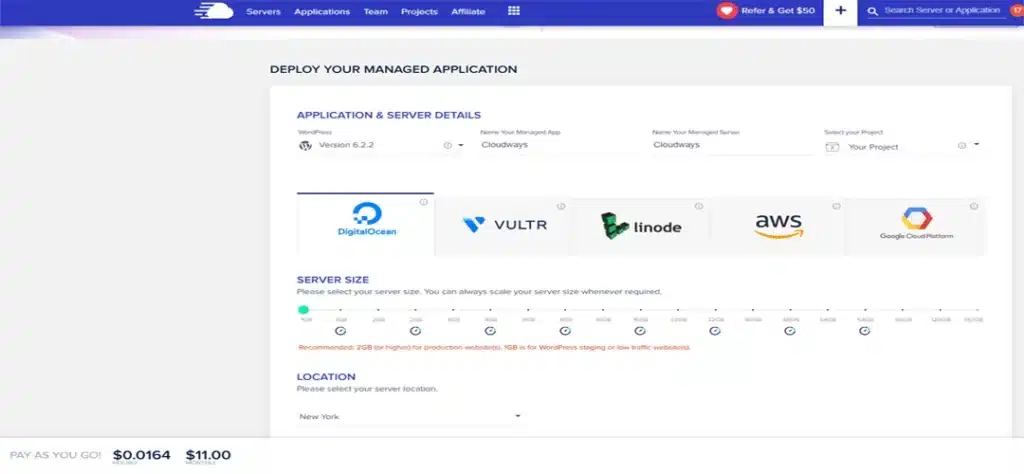This screenshot has height=474, width=1024.
Task: Open the New York location dropdown
Action: 409,416
